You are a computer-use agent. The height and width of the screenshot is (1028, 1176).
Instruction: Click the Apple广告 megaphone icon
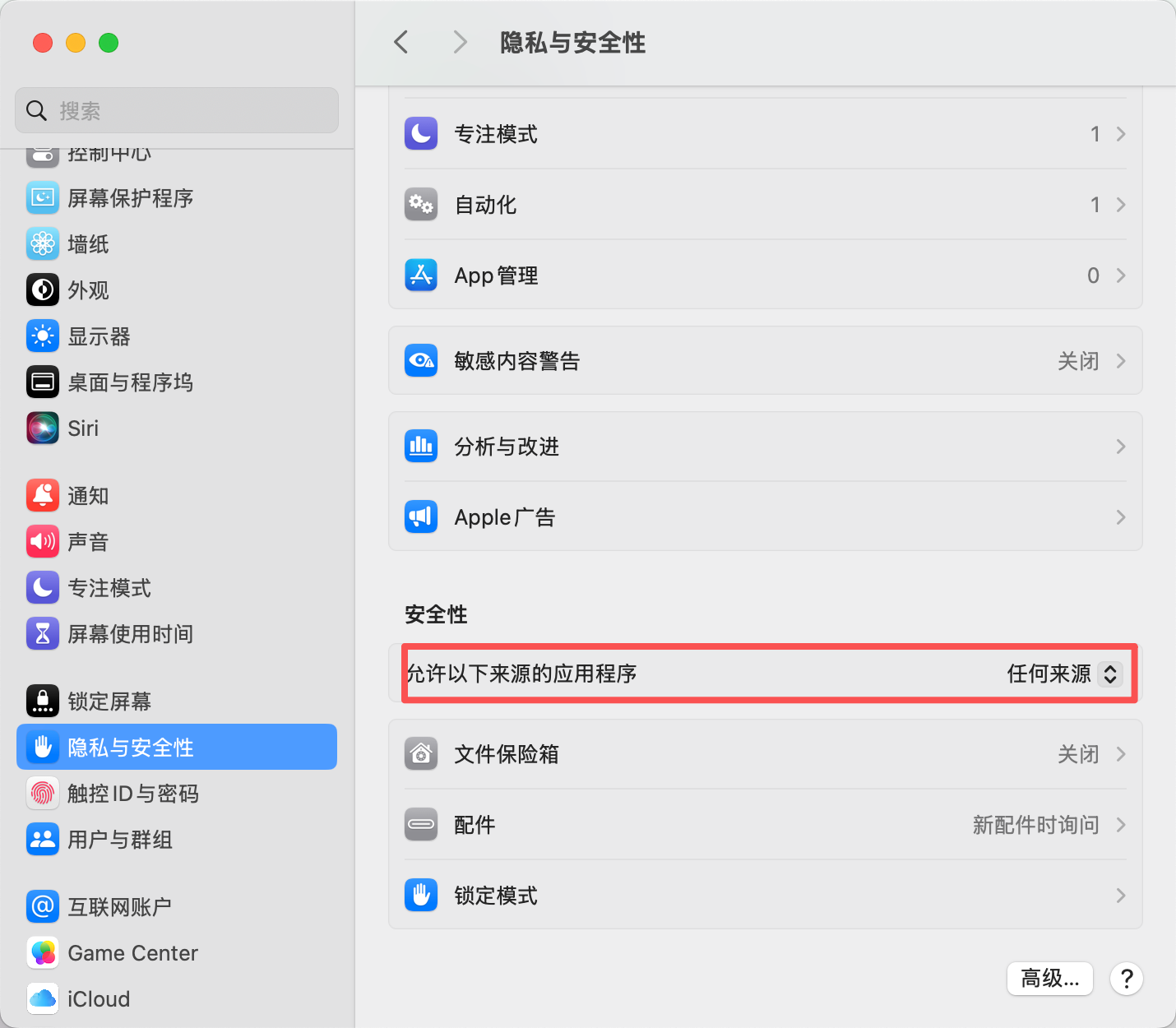click(x=421, y=517)
